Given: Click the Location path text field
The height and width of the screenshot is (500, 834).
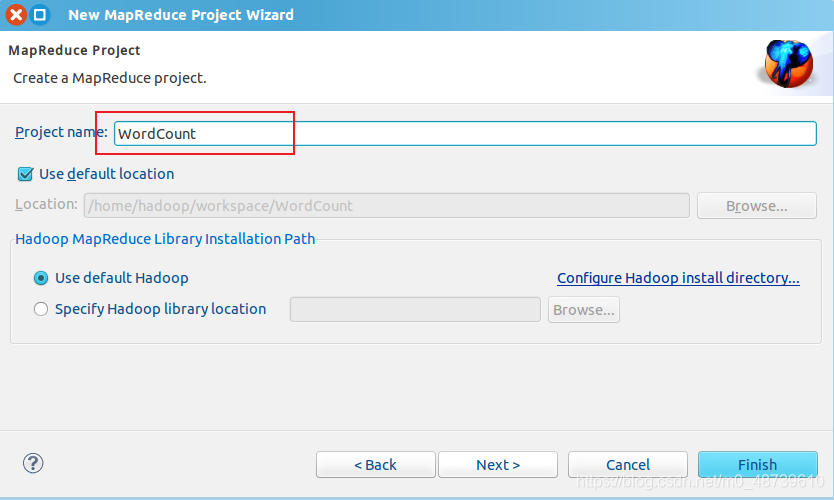Looking at the screenshot, I should (387, 206).
